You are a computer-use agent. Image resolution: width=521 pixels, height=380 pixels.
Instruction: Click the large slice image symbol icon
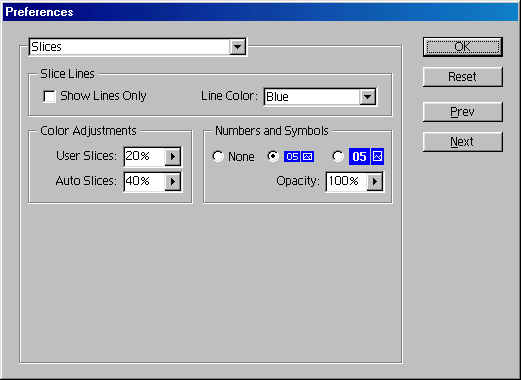(x=378, y=156)
